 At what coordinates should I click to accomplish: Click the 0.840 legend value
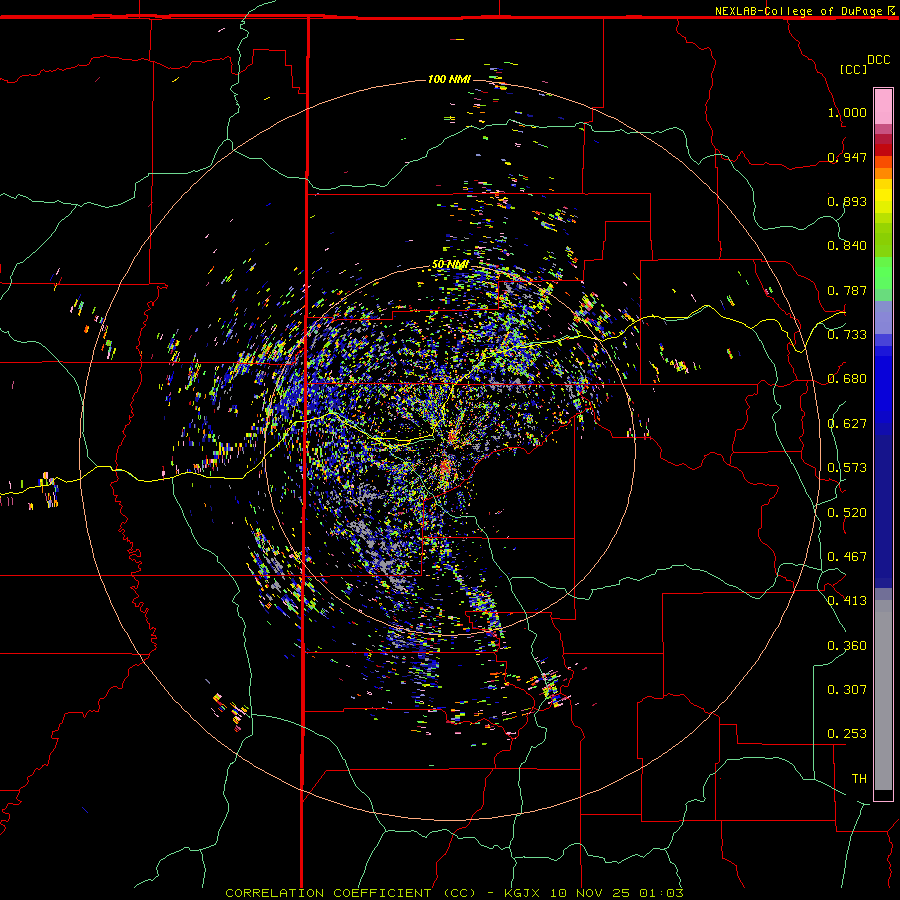coord(847,246)
